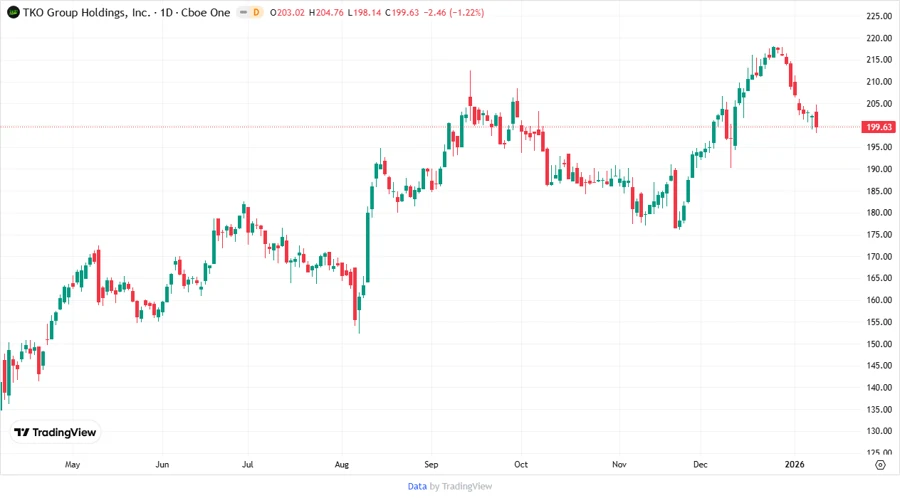Click the 170.00 price axis label
The height and width of the screenshot is (498, 900).
879,256
